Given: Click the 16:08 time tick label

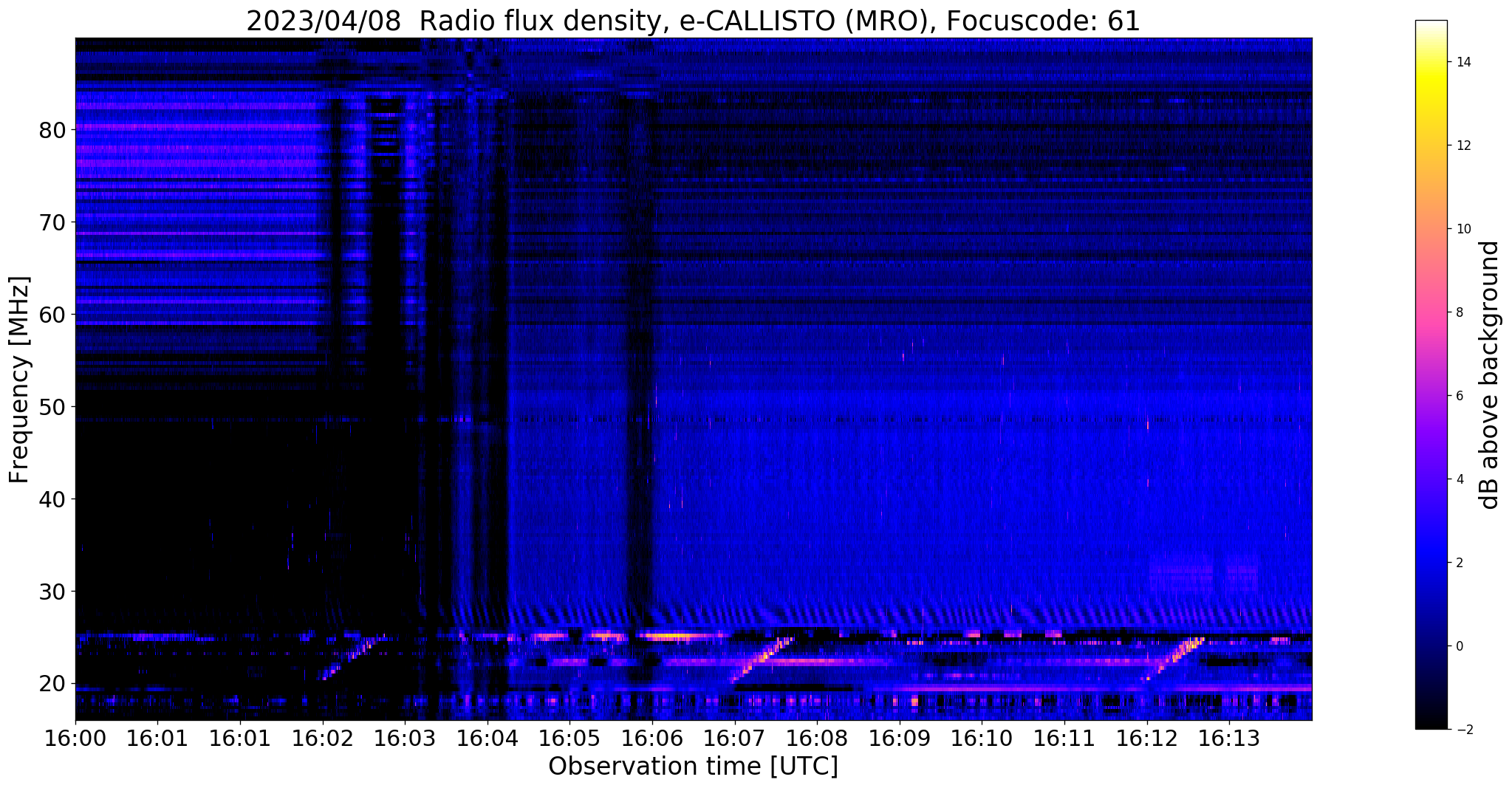Looking at the screenshot, I should click(x=817, y=739).
